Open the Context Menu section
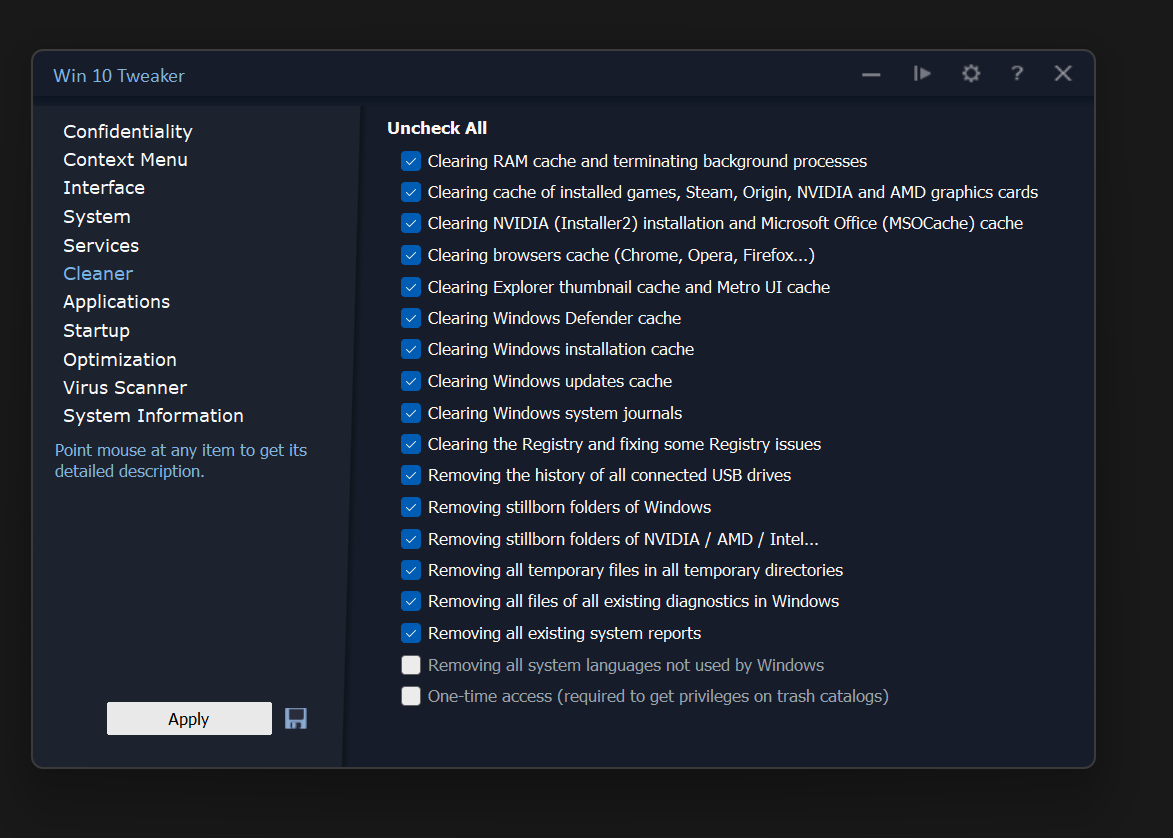Viewport: 1173px width, 838px height. coord(125,160)
